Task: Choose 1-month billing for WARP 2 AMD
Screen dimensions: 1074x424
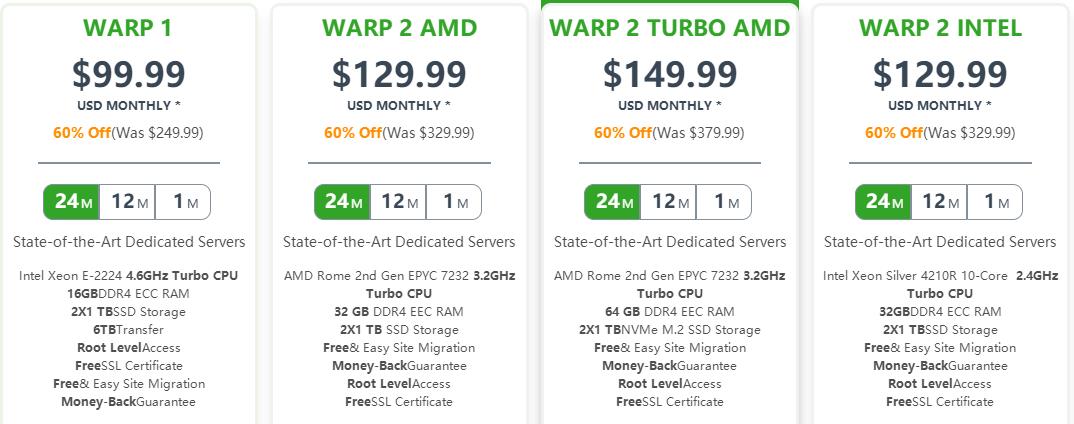Action: pos(454,202)
